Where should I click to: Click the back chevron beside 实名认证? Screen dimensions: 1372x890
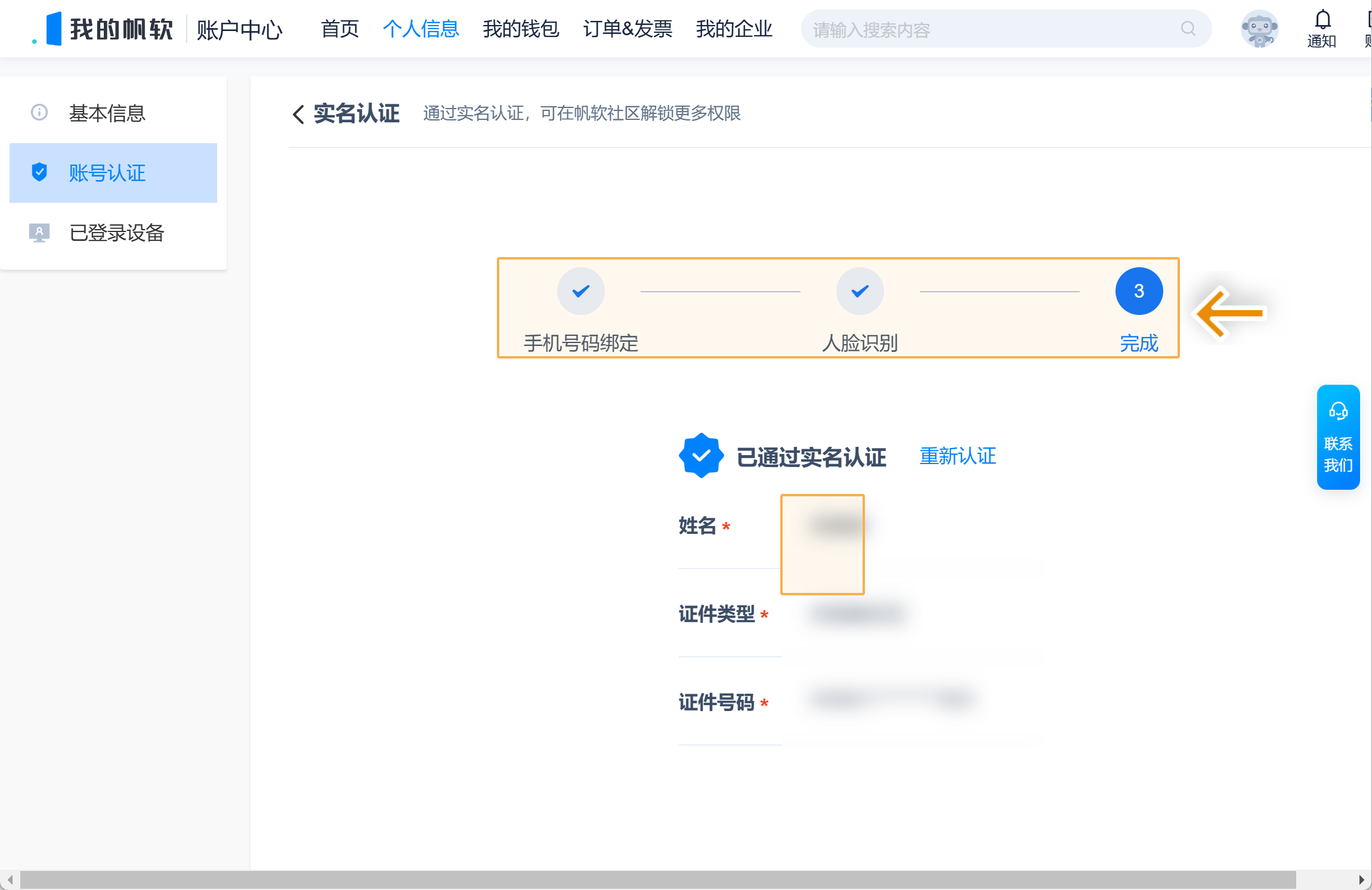click(298, 114)
